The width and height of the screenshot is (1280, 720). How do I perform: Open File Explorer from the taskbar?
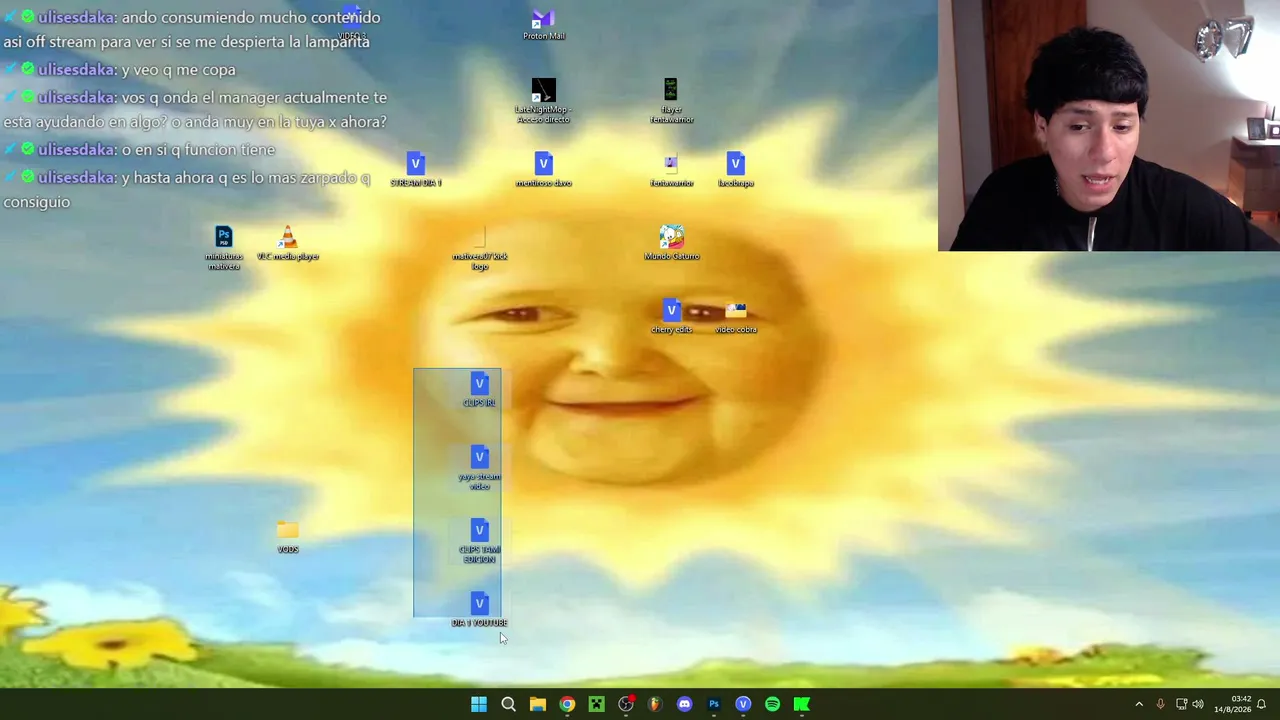point(537,704)
